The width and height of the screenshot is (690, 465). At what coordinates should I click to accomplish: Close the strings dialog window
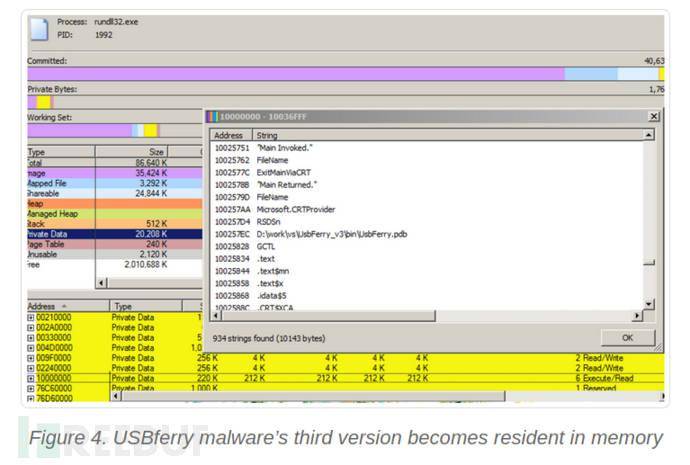[654, 117]
